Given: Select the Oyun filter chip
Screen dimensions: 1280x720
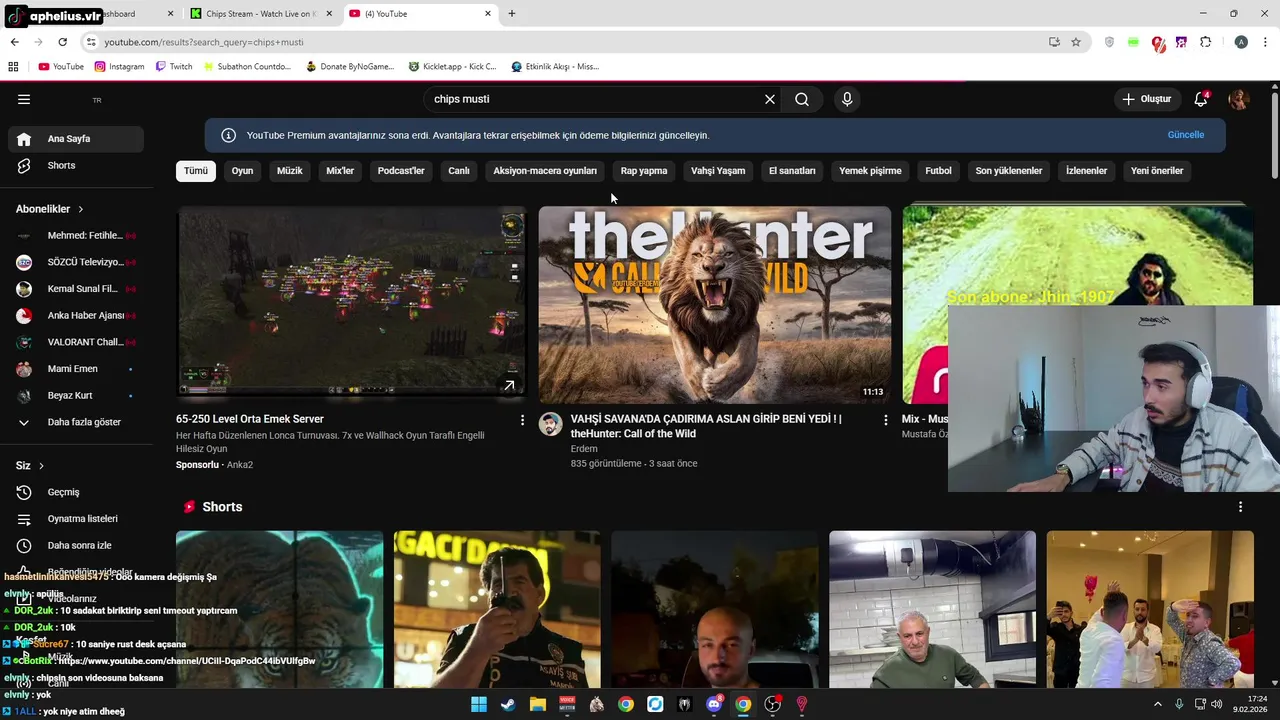Looking at the screenshot, I should pos(242,171).
